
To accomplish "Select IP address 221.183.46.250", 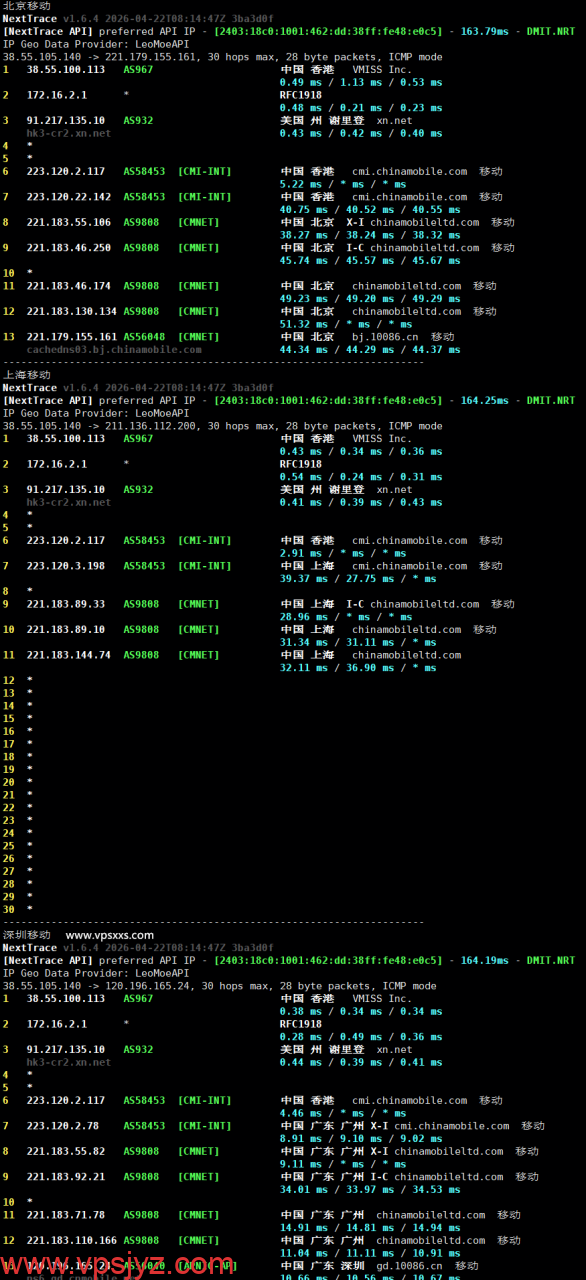I will 69,248.
